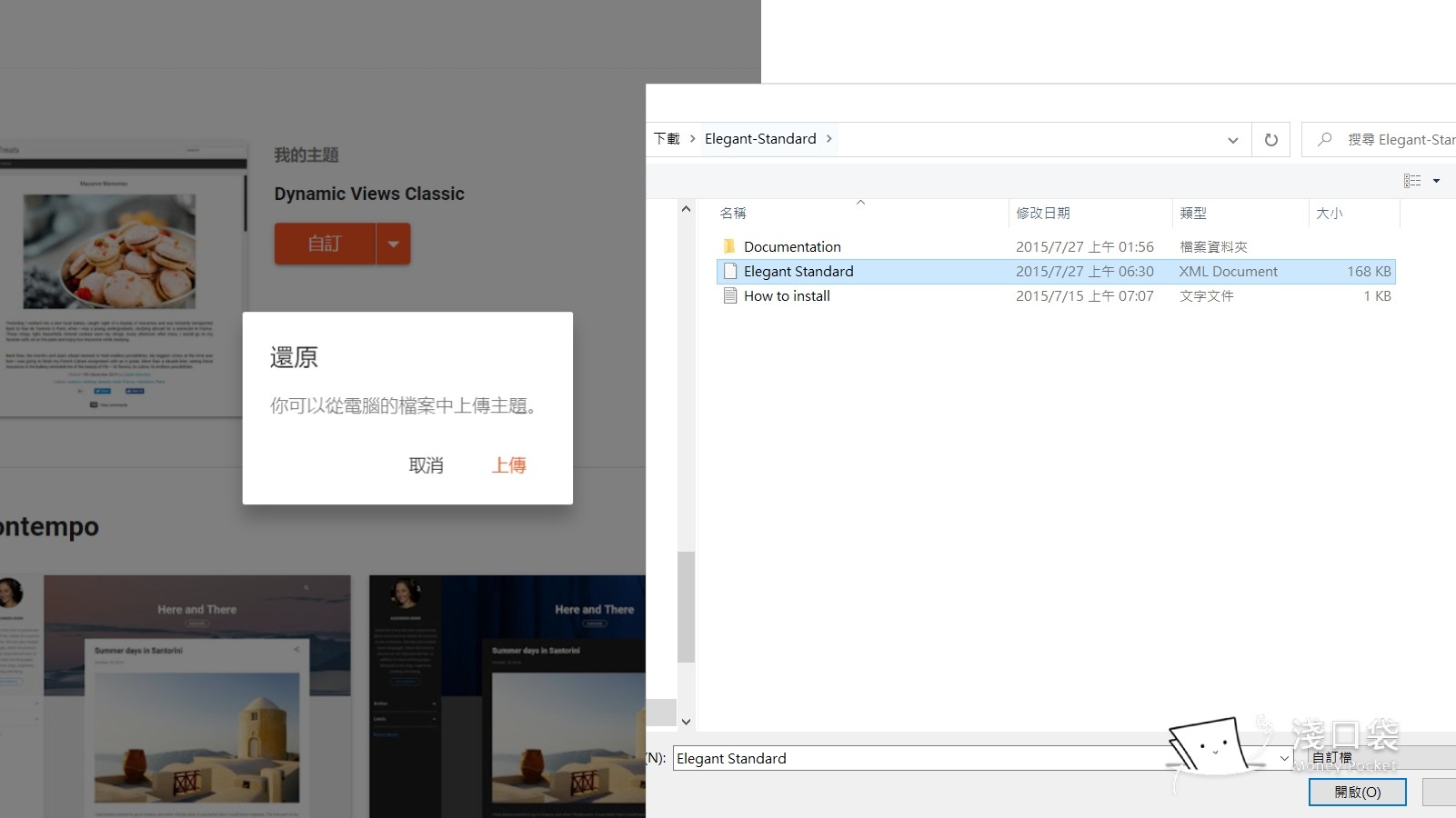Viewport: 1456px width, 818px height.
Task: Click the search magnifier icon
Action: pyautogui.click(x=1325, y=139)
